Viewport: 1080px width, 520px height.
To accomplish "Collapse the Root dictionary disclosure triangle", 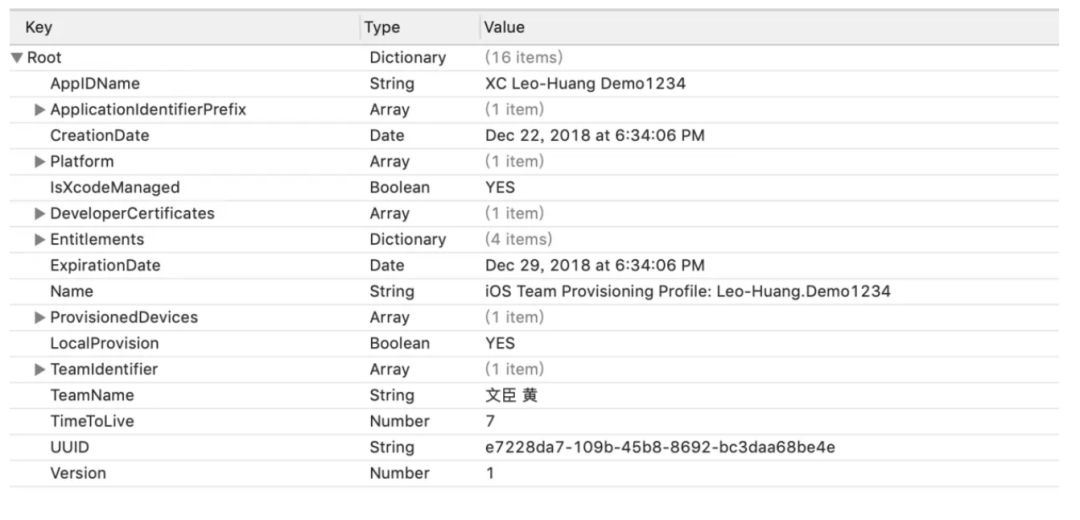I will [x=16, y=58].
